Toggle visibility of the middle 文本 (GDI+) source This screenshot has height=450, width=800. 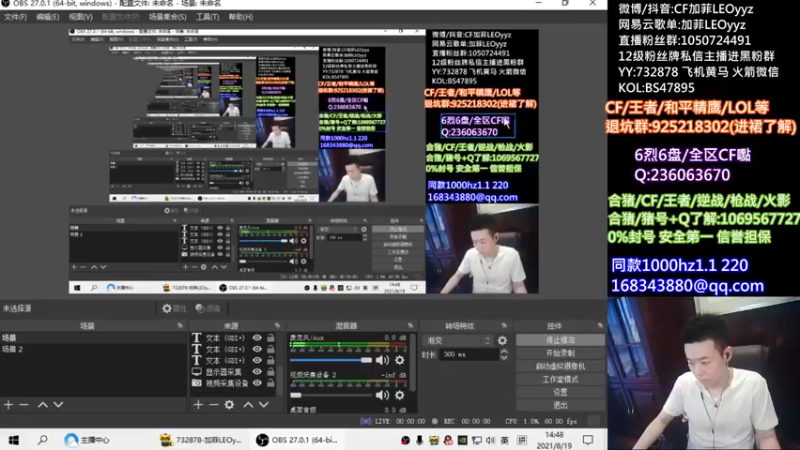tap(257, 349)
